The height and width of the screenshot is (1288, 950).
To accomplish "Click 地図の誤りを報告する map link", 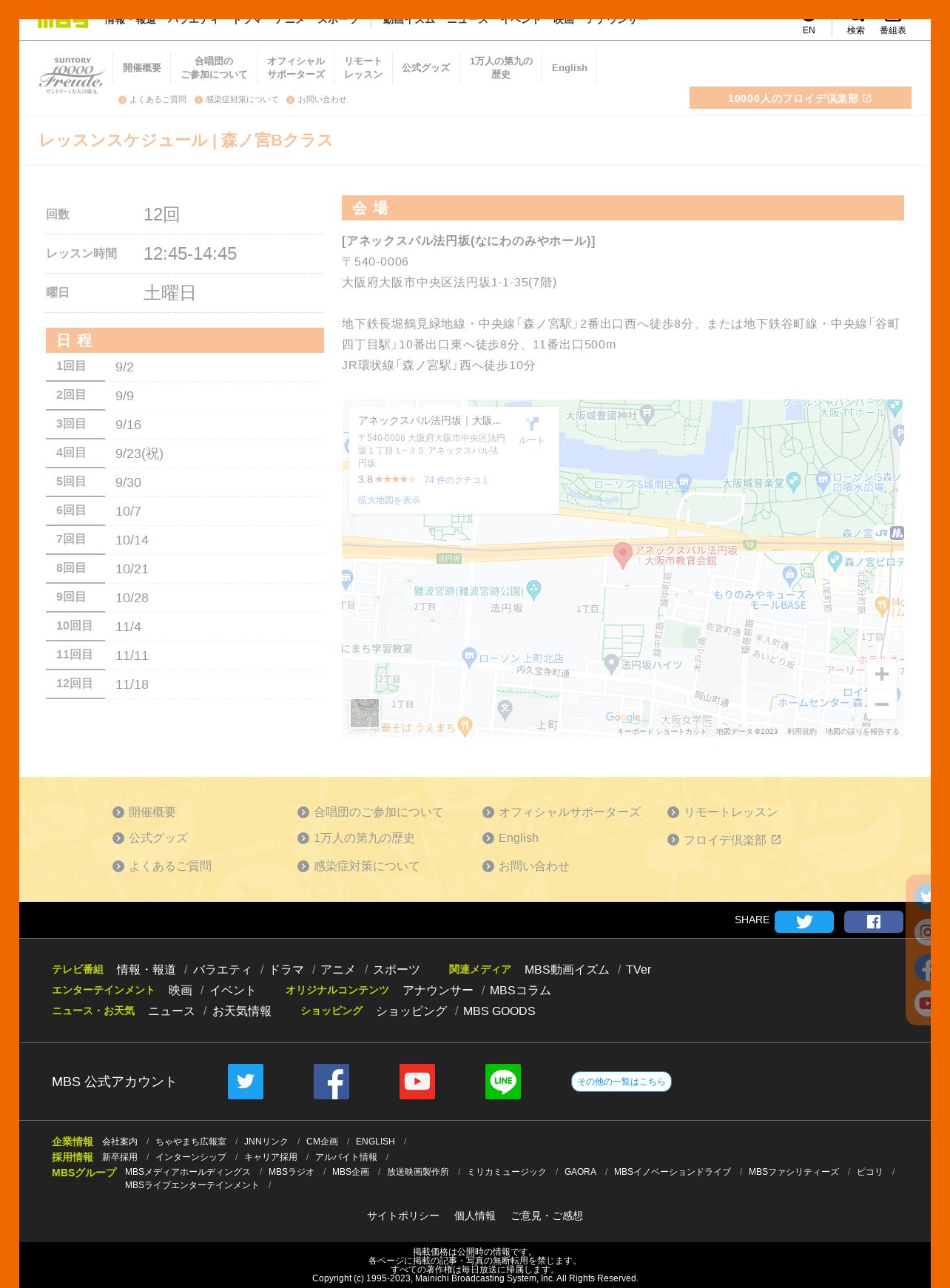I will point(863,732).
